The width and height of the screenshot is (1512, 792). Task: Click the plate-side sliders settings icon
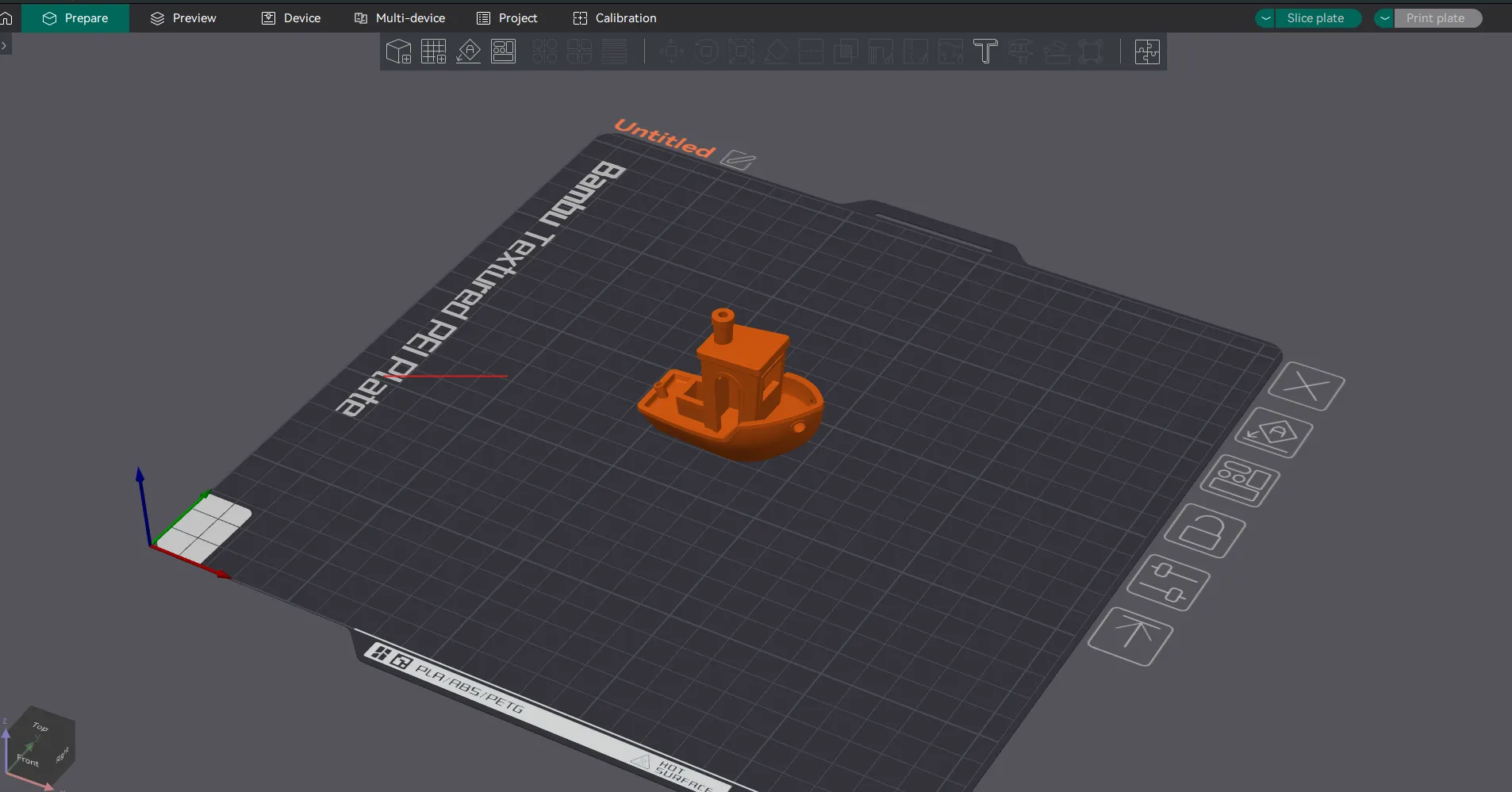tap(1169, 582)
